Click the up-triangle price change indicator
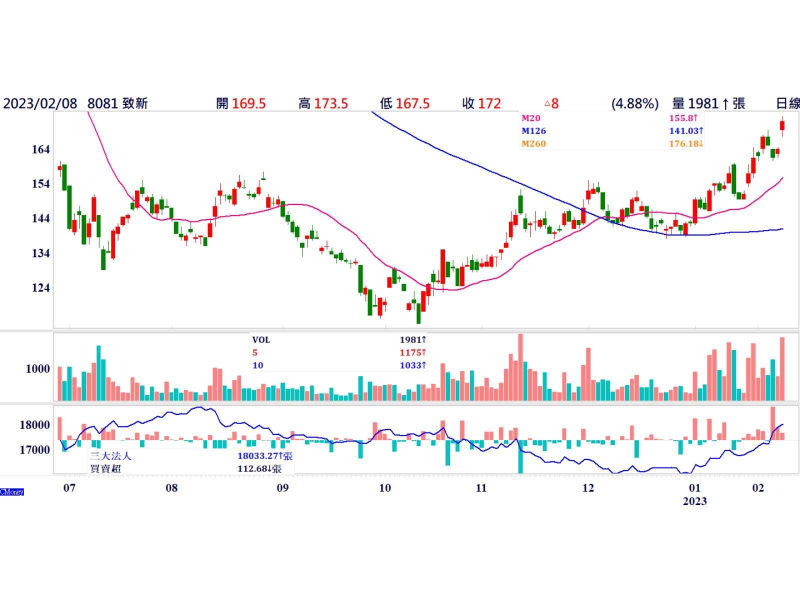Viewport: 800px width, 600px height. tap(551, 103)
